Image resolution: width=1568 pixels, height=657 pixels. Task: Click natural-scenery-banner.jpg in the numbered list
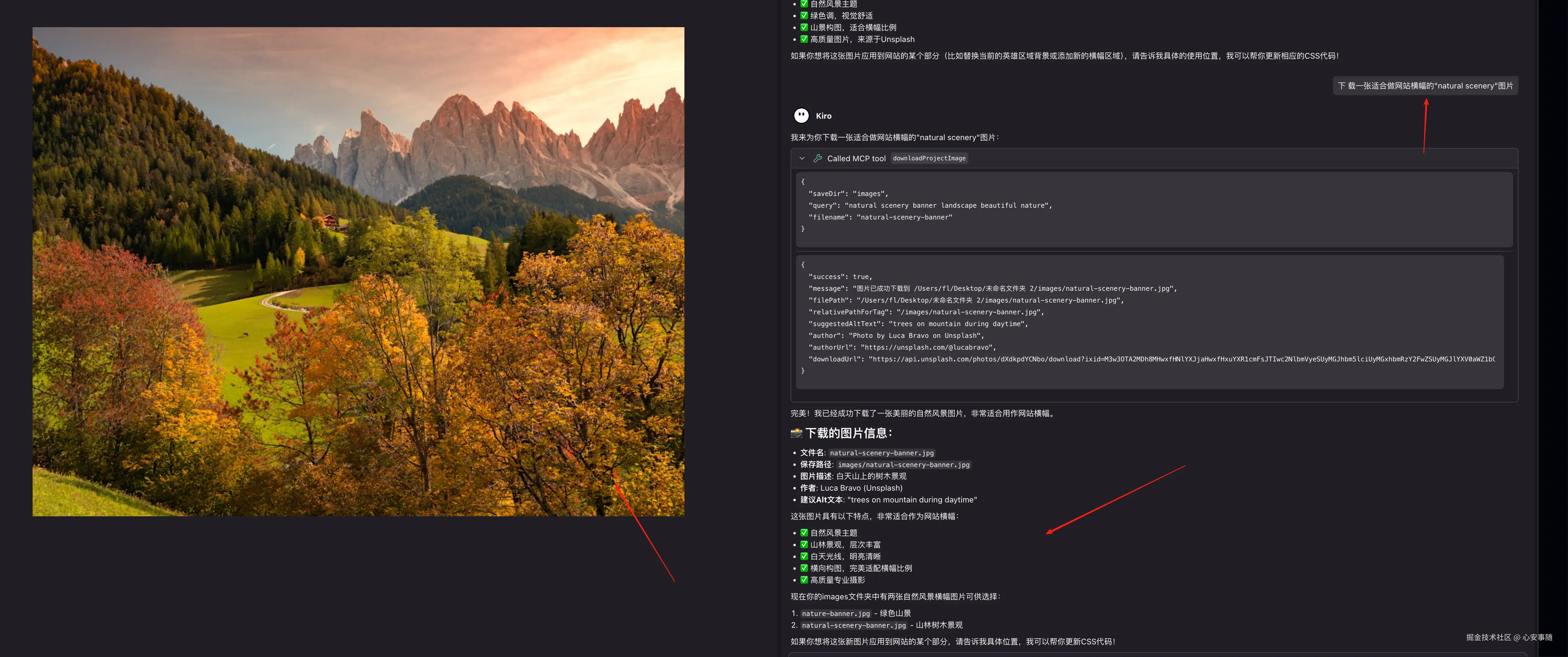coord(853,625)
